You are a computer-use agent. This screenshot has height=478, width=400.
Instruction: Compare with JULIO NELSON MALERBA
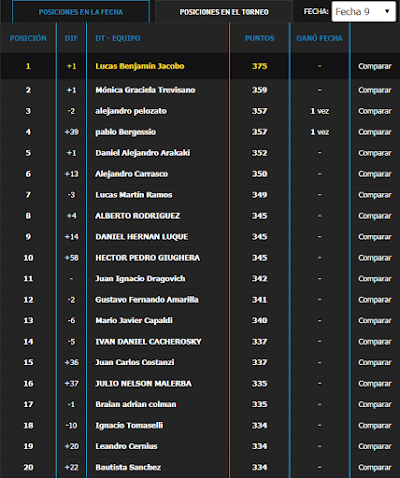pos(375,384)
